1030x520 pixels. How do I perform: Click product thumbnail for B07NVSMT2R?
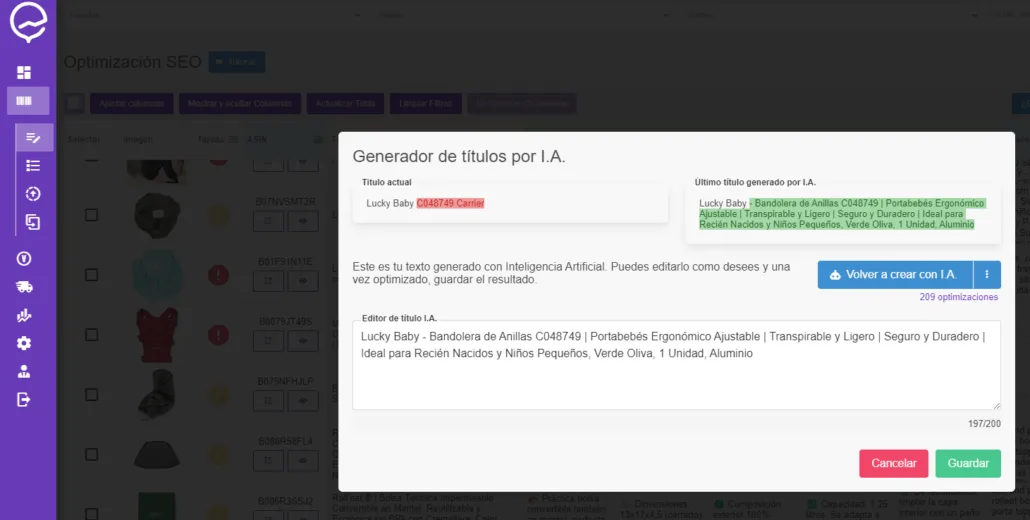click(157, 215)
